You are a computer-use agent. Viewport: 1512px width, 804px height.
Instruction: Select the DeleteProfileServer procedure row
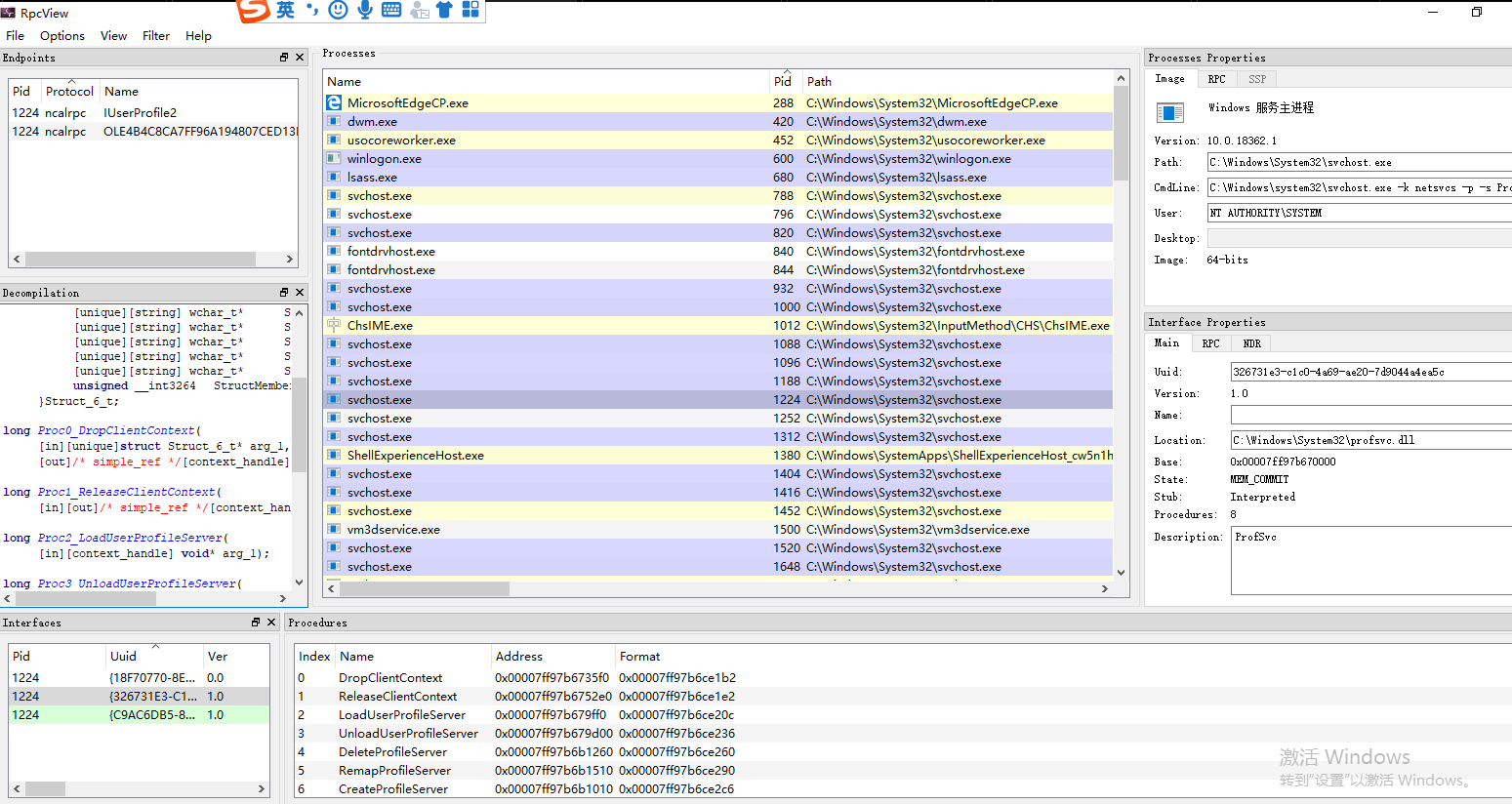pyautogui.click(x=903, y=751)
